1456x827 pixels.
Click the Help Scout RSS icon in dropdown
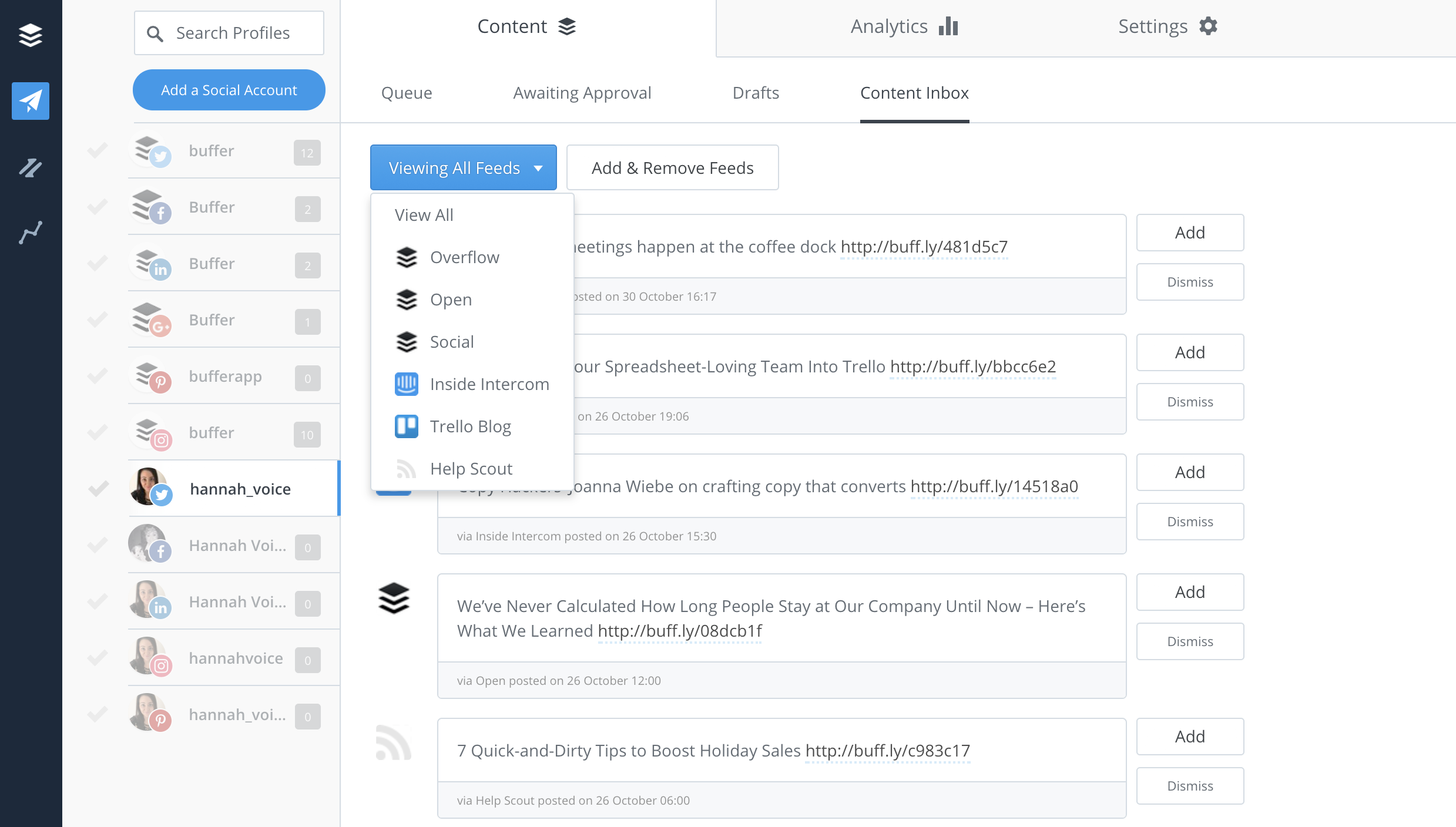click(x=406, y=469)
